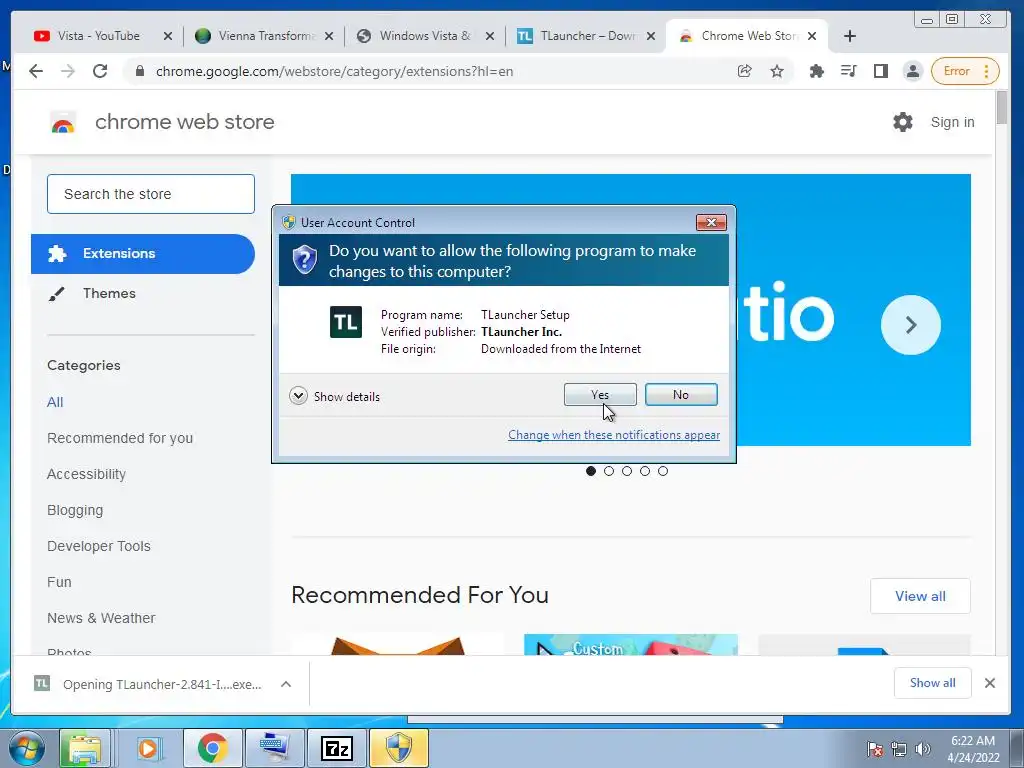
Task: Focus the Search the store field
Action: click(x=151, y=194)
